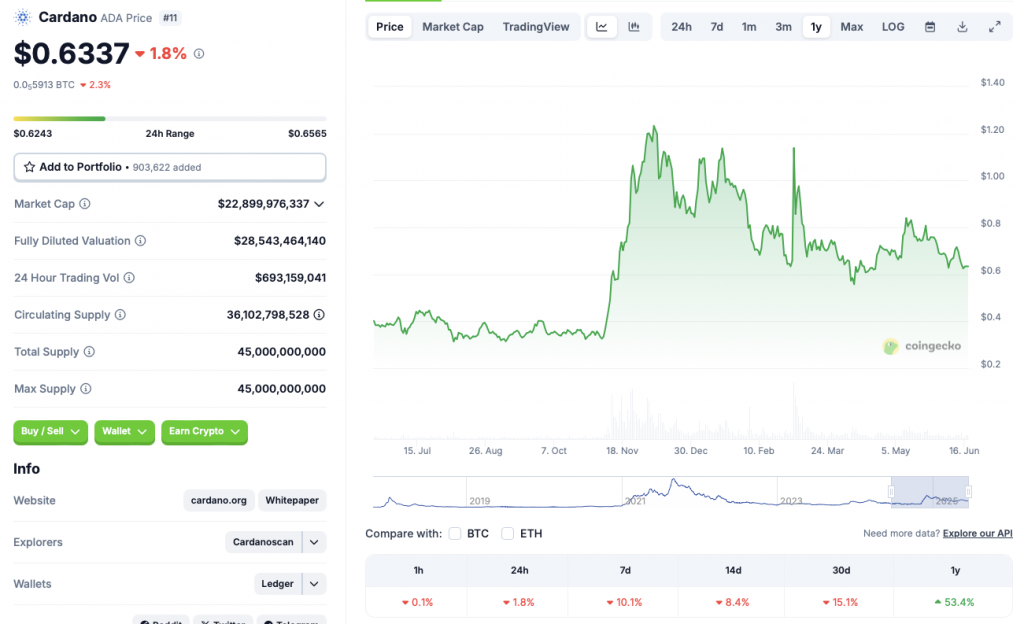Show Max Supply info tooltip
This screenshot has width=1024, height=624.
pyautogui.click(x=86, y=388)
